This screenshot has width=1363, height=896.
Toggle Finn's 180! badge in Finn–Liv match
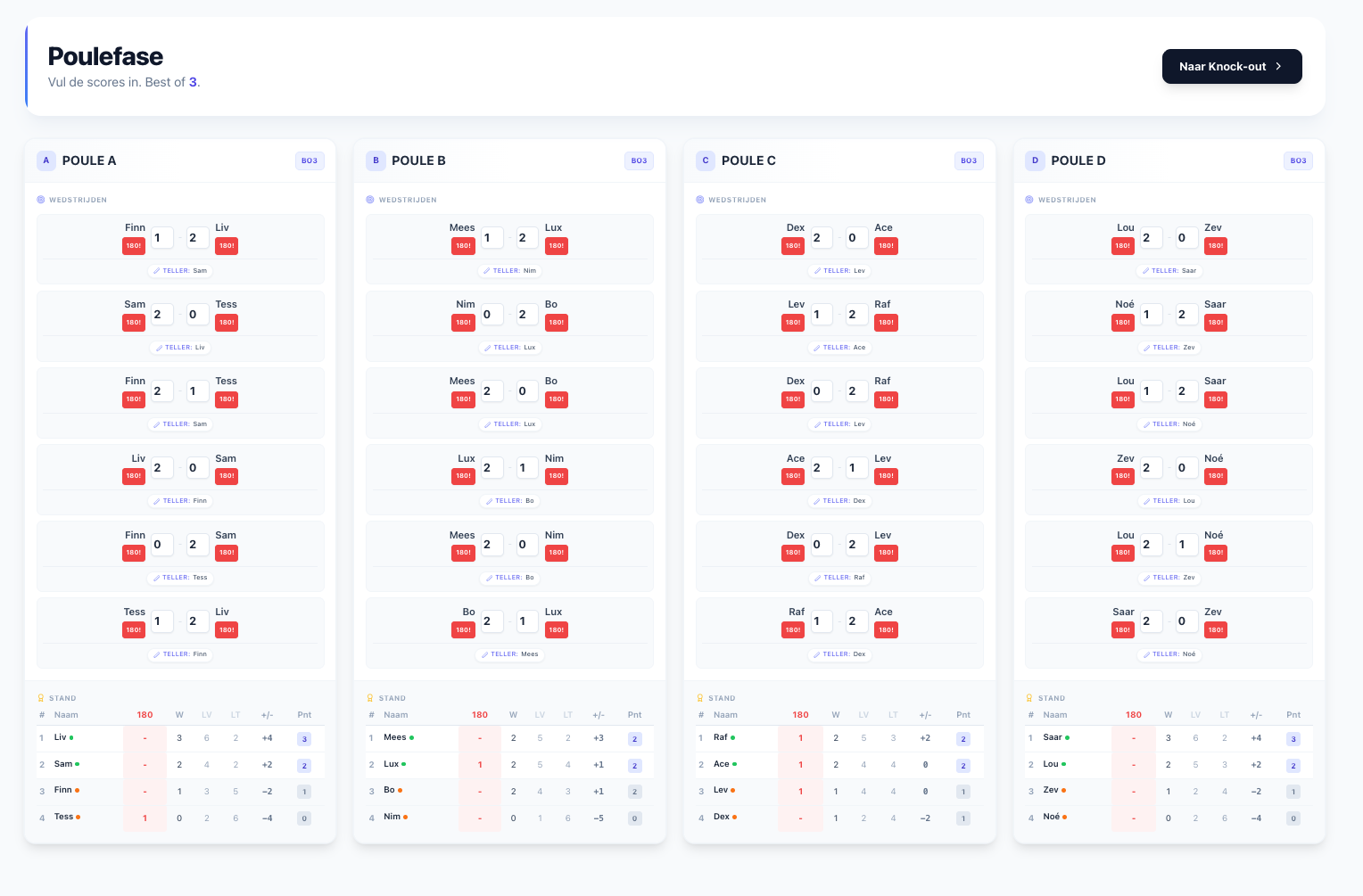tap(134, 246)
